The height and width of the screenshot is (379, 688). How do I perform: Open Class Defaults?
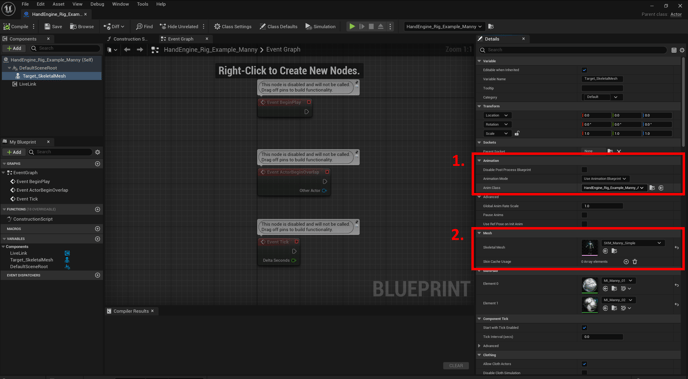pyautogui.click(x=278, y=26)
